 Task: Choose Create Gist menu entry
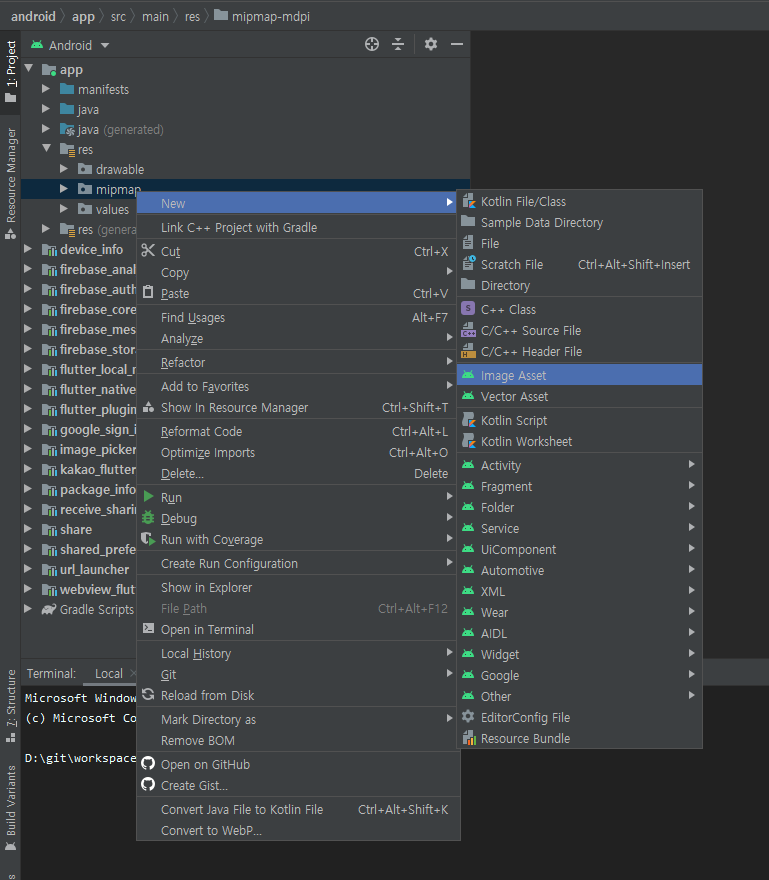coord(297,785)
